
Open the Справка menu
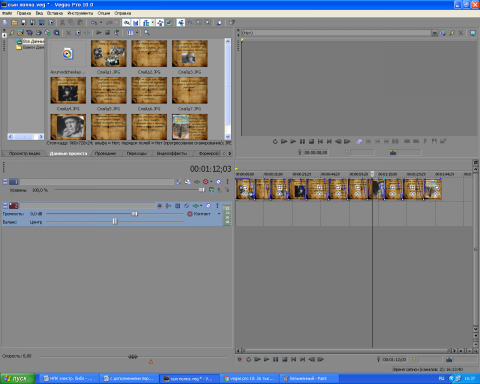(x=123, y=13)
